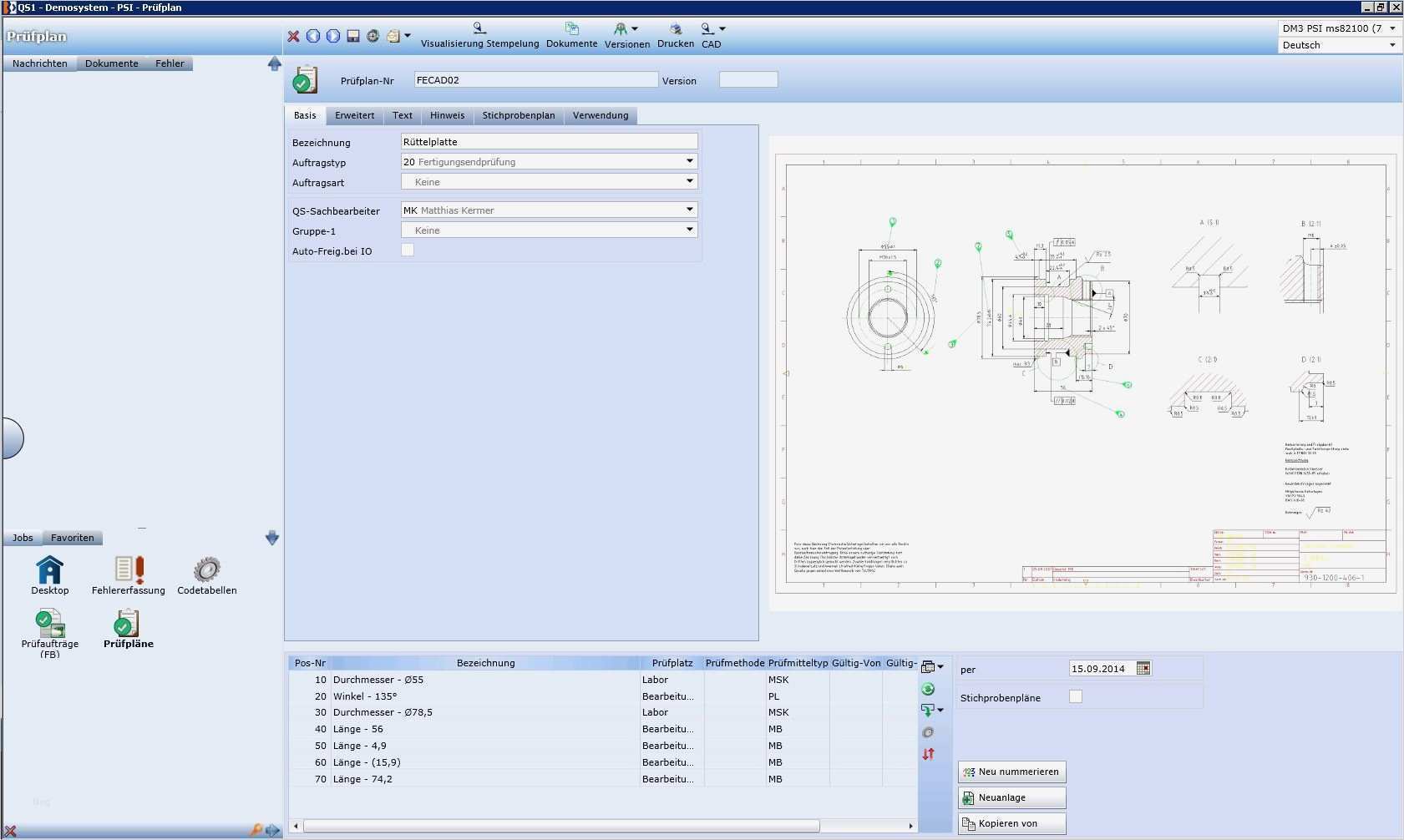This screenshot has height=840, width=1404.
Task: Click the Bezeichnung field containing Rüttelplatte
Action: pyautogui.click(x=549, y=142)
